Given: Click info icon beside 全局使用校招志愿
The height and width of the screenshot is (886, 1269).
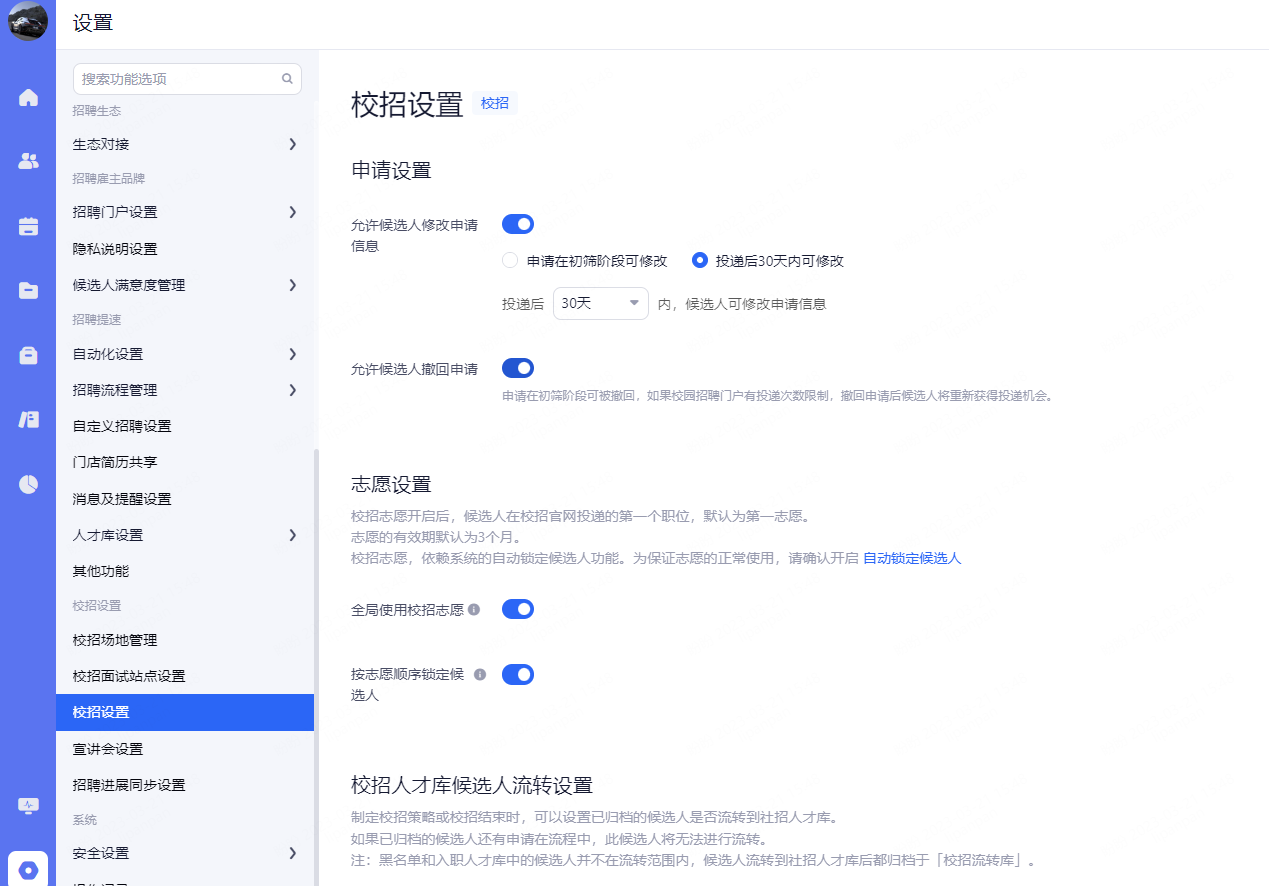Looking at the screenshot, I should click(x=474, y=609).
